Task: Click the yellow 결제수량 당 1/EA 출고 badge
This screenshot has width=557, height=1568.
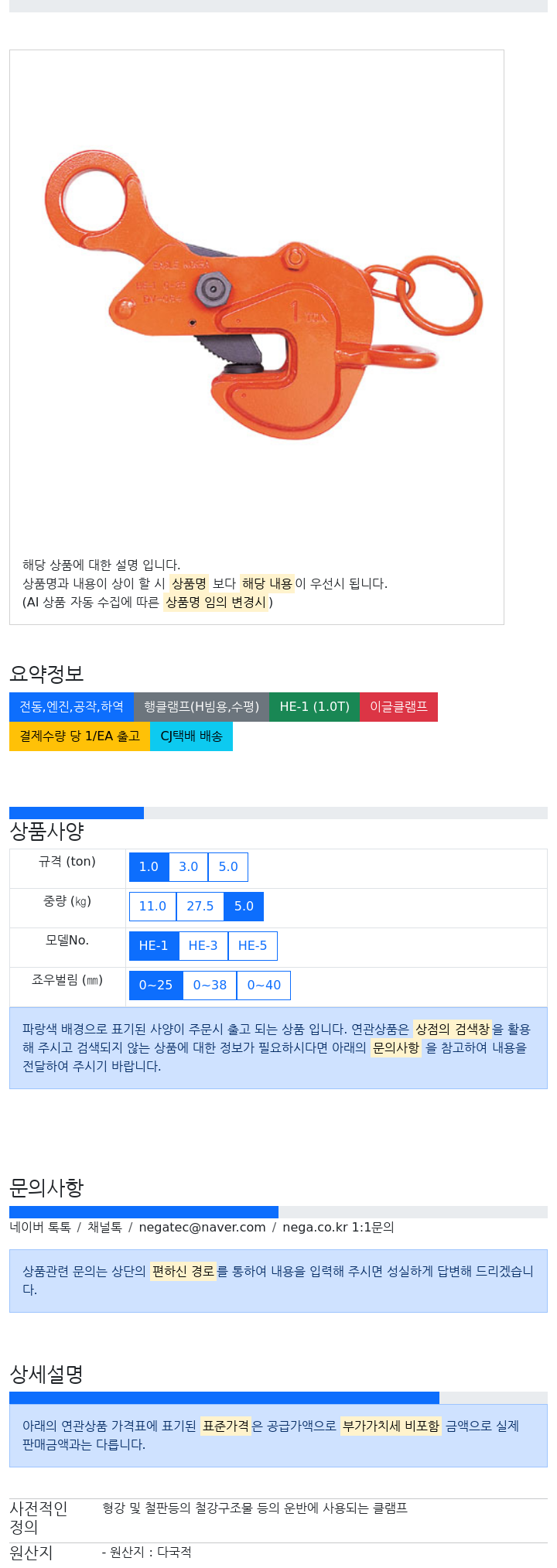Action: point(80,736)
